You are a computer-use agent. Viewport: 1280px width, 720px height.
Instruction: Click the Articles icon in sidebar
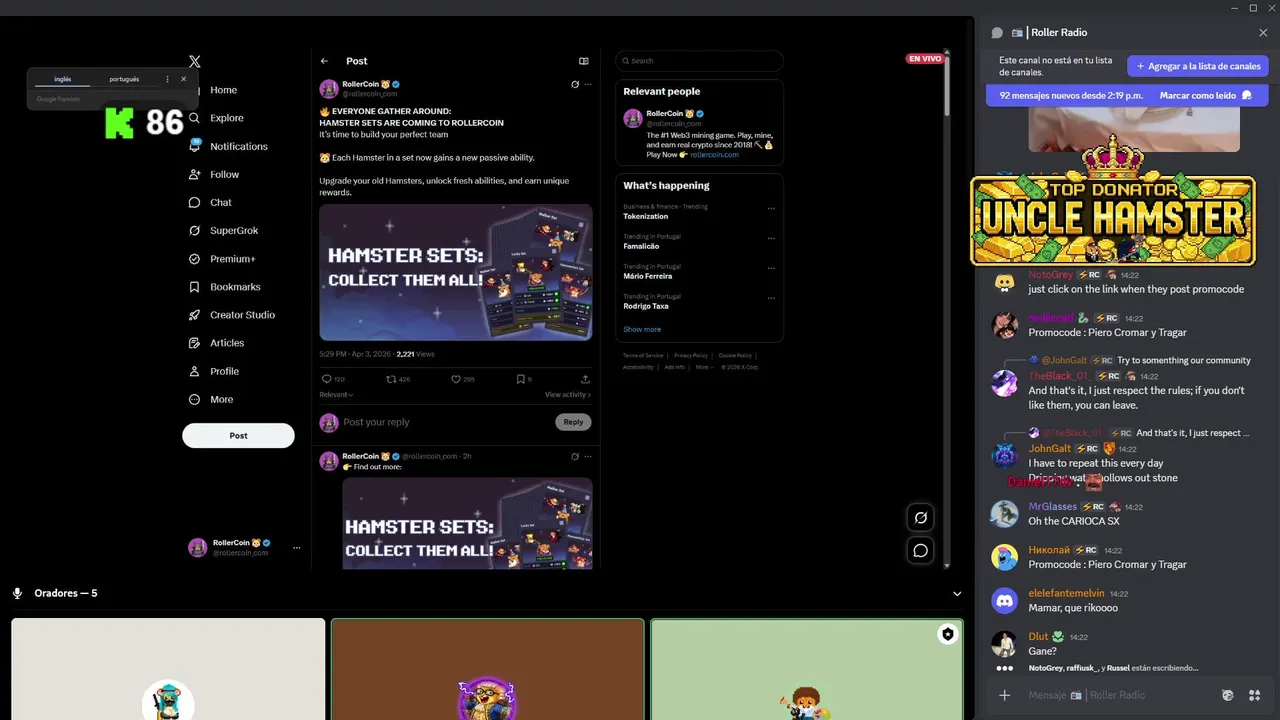pos(195,343)
